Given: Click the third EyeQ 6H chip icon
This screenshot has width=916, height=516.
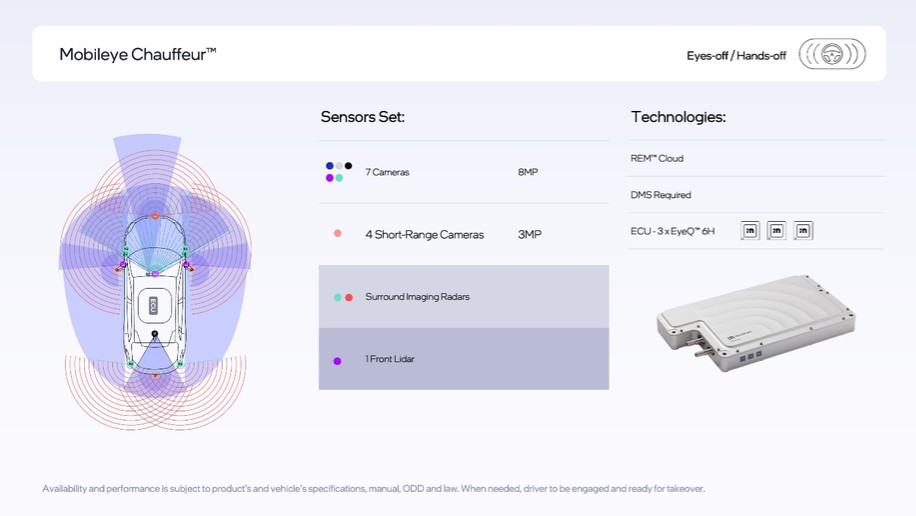Looking at the screenshot, I should (x=802, y=231).
